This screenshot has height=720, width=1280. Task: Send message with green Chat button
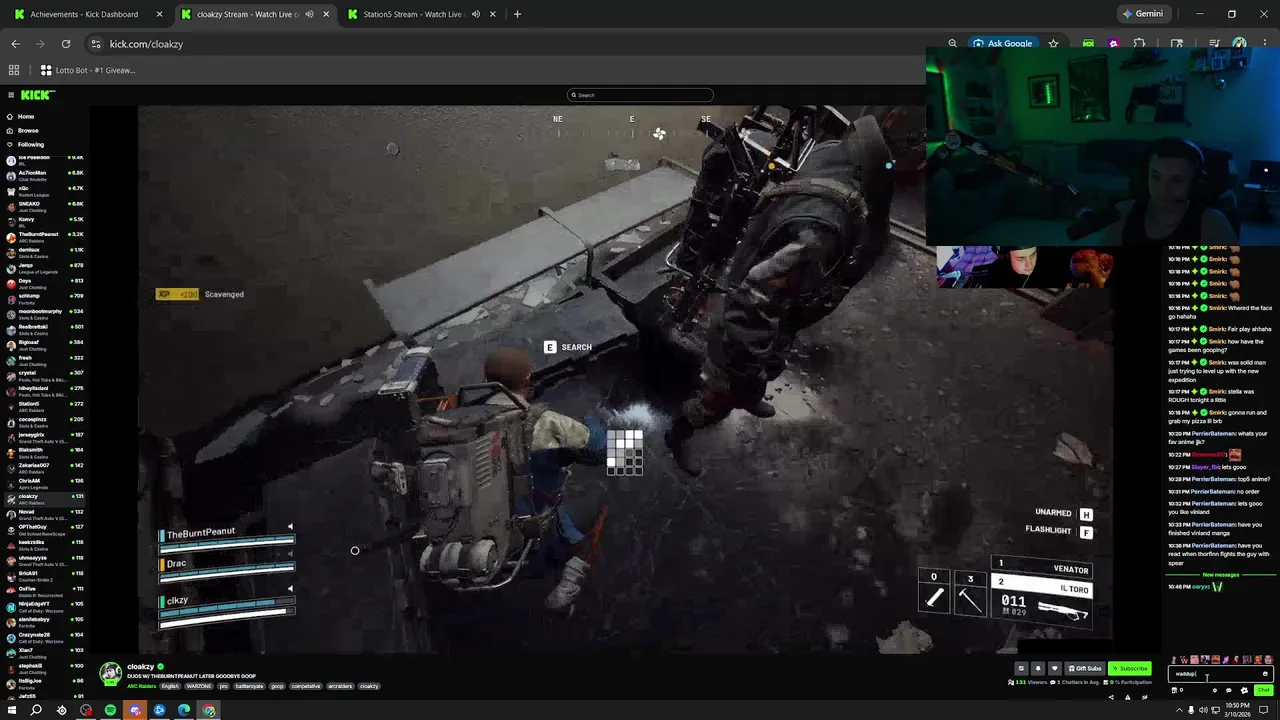pyautogui.click(x=1263, y=690)
